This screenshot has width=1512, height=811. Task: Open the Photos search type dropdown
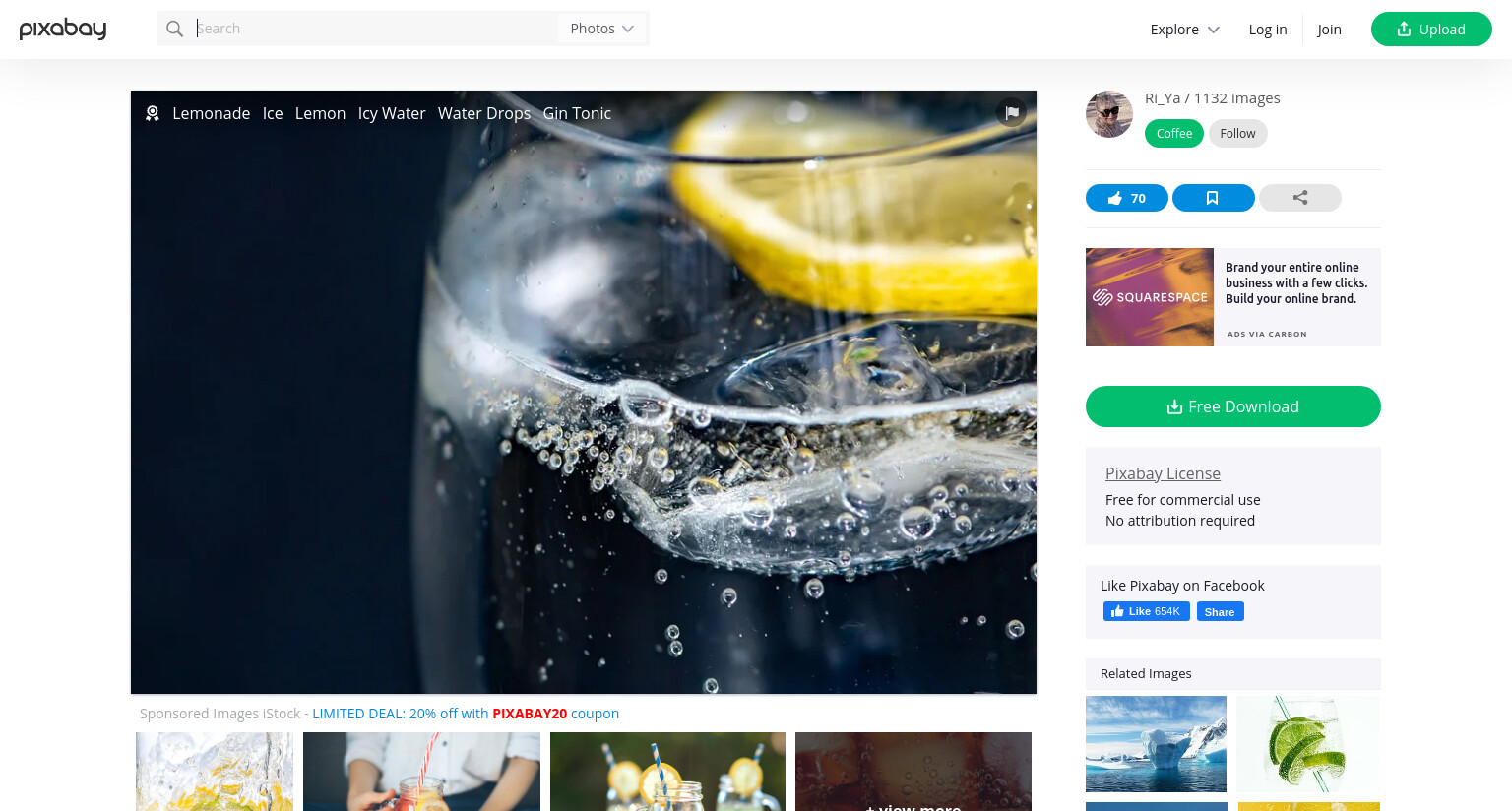pyautogui.click(x=602, y=29)
